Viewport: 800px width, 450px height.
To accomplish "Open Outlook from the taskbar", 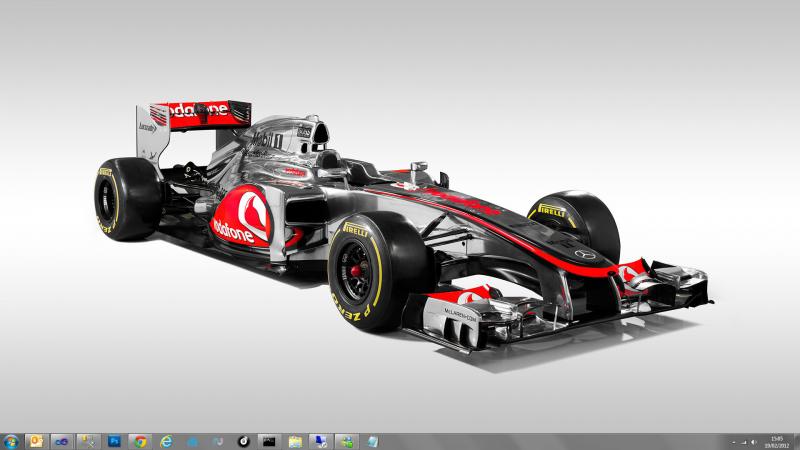I will tap(36, 442).
